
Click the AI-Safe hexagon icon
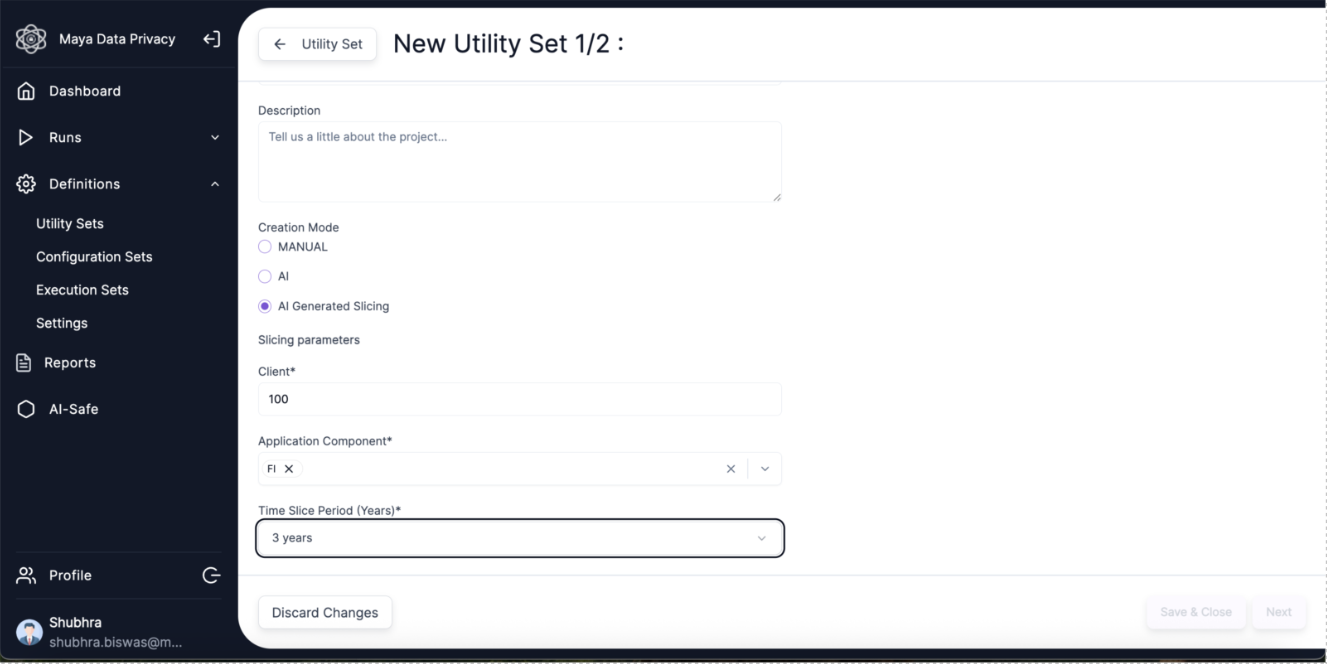point(27,409)
